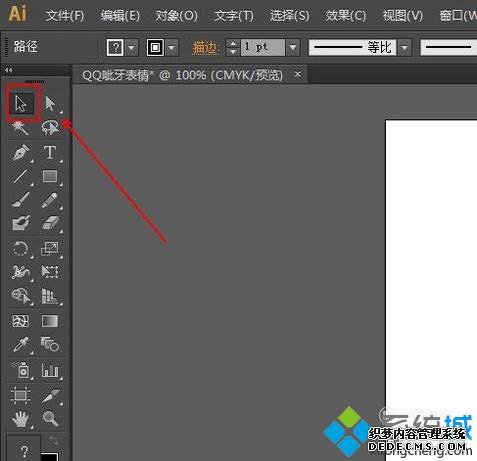Select the Direct Selection tool
Image resolution: width=477 pixels, height=461 pixels.
click(50, 104)
